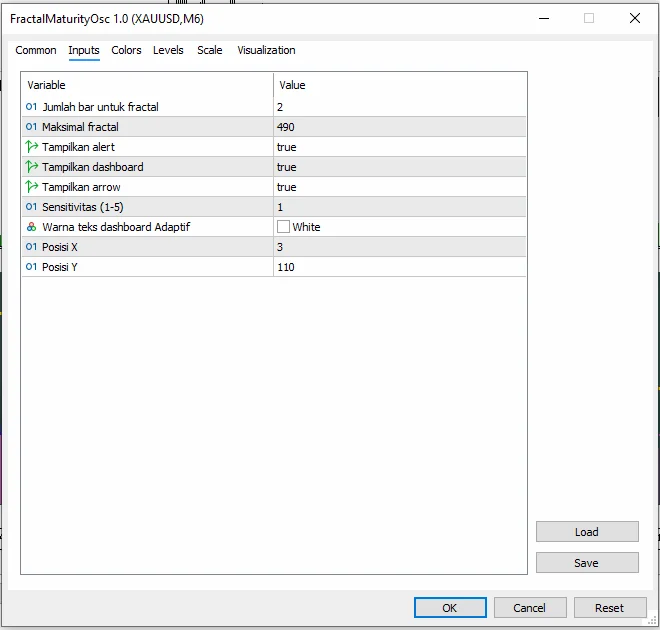The height and width of the screenshot is (630, 660).
Task: Select Sensitivitas value 1
Action: pyautogui.click(x=280, y=207)
